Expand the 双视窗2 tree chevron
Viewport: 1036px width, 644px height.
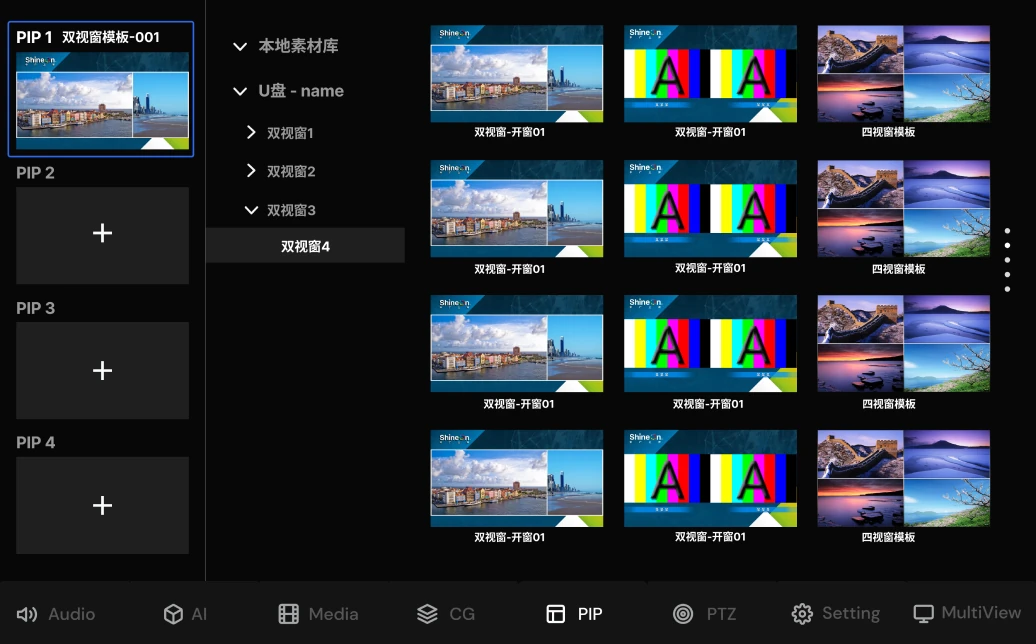coord(251,171)
